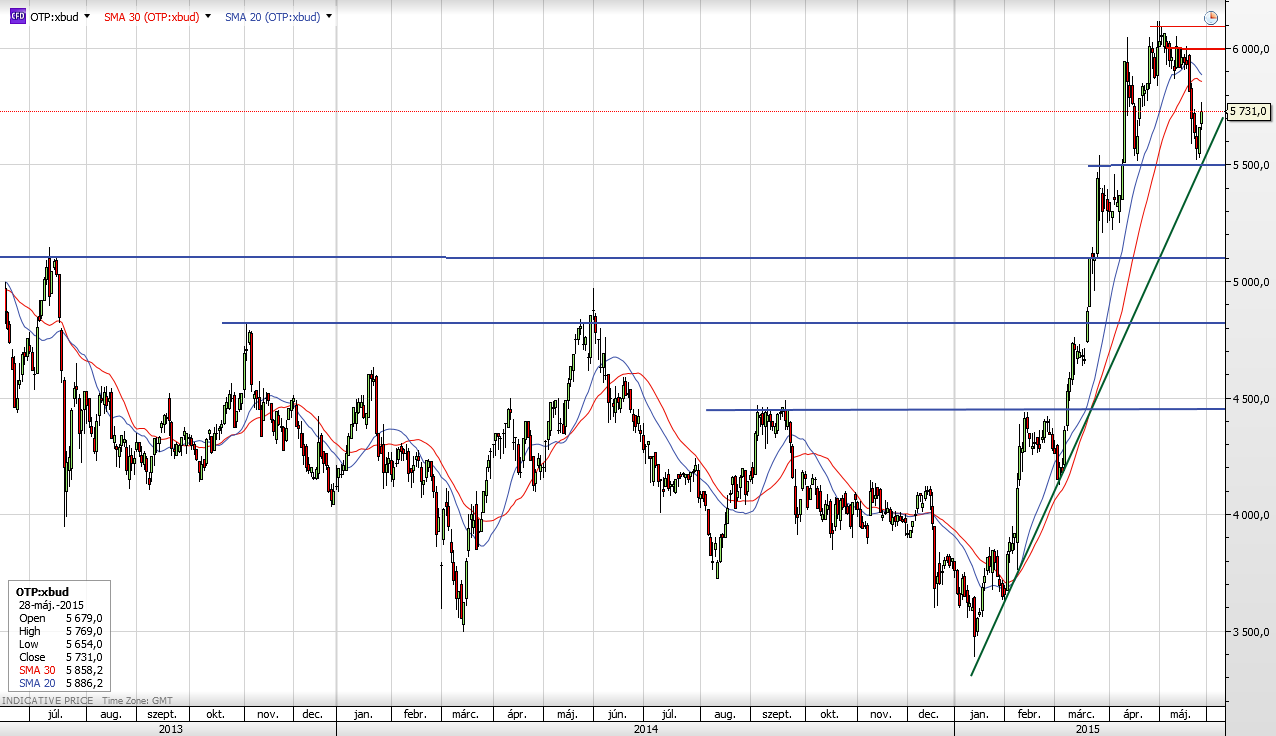Click the INDICATIVE PRICE label
The image size is (1276, 736).
pos(47,702)
